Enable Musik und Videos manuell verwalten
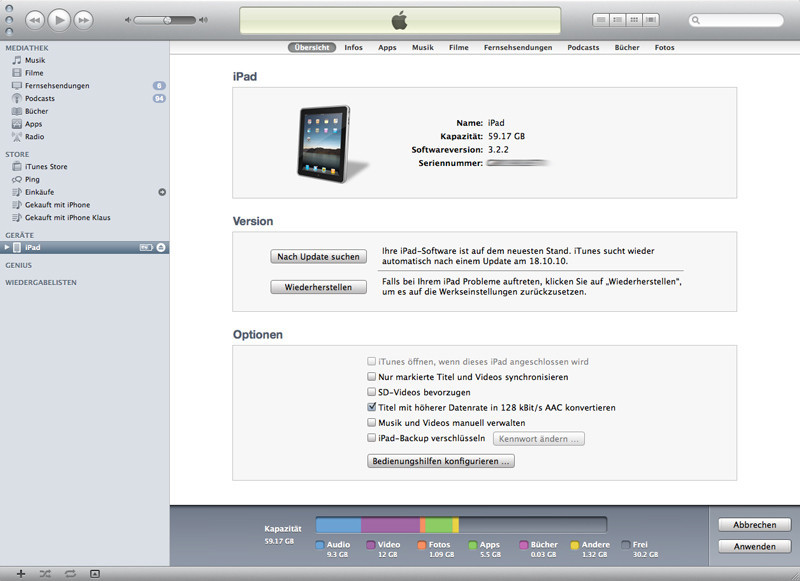Image resolution: width=800 pixels, height=581 pixels. point(371,422)
